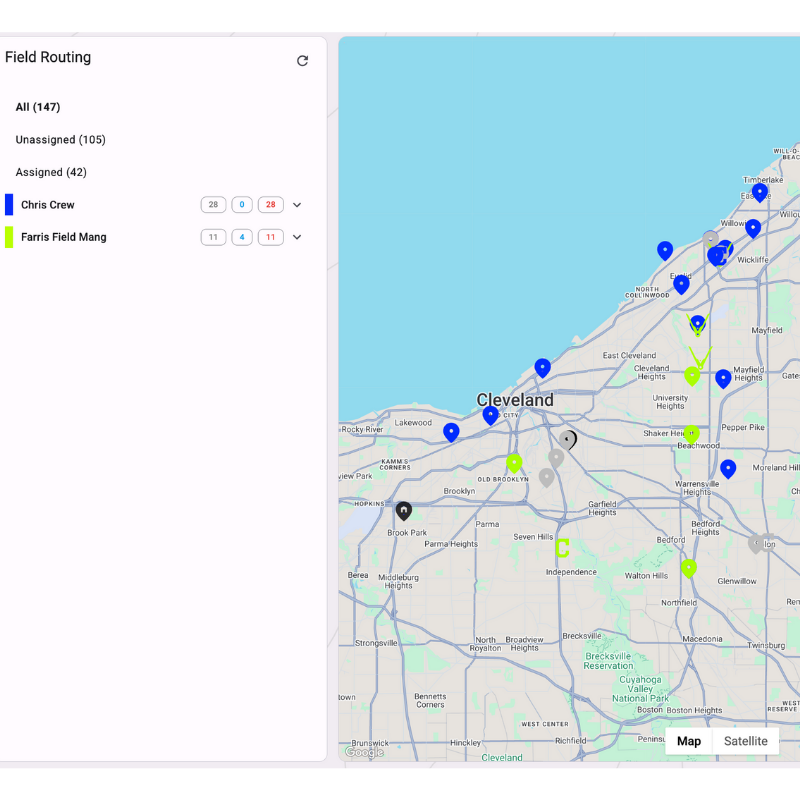Select the blue pin on lakeshore northeast of Cleveland
This screenshot has width=800, height=800.
tap(542, 368)
